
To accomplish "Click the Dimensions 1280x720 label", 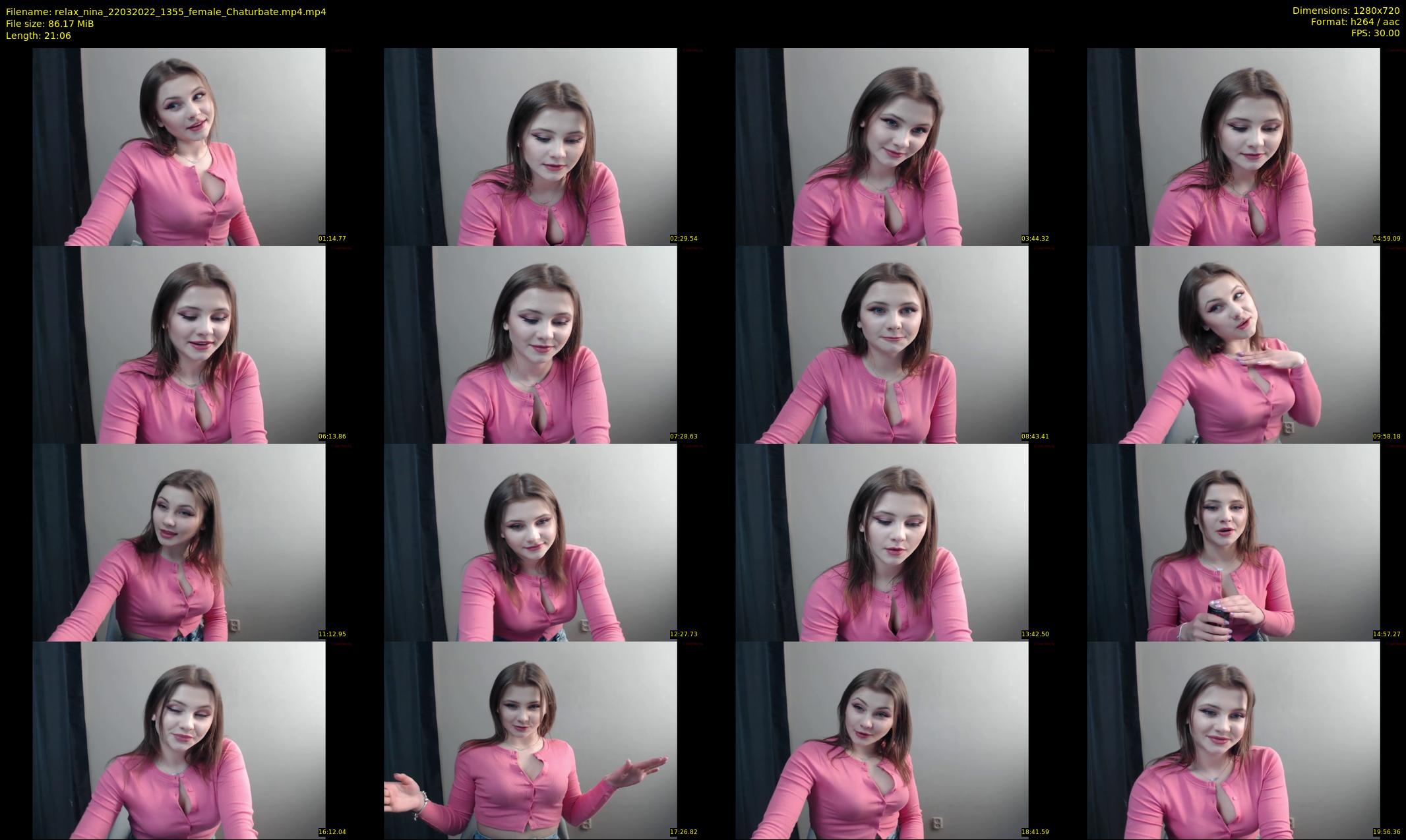I will [x=1345, y=11].
